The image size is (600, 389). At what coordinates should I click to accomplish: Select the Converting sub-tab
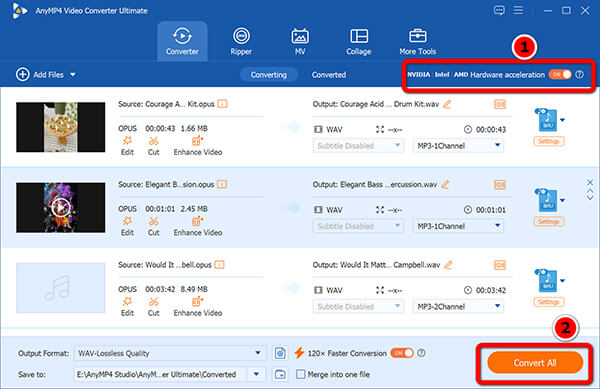pyautogui.click(x=269, y=75)
